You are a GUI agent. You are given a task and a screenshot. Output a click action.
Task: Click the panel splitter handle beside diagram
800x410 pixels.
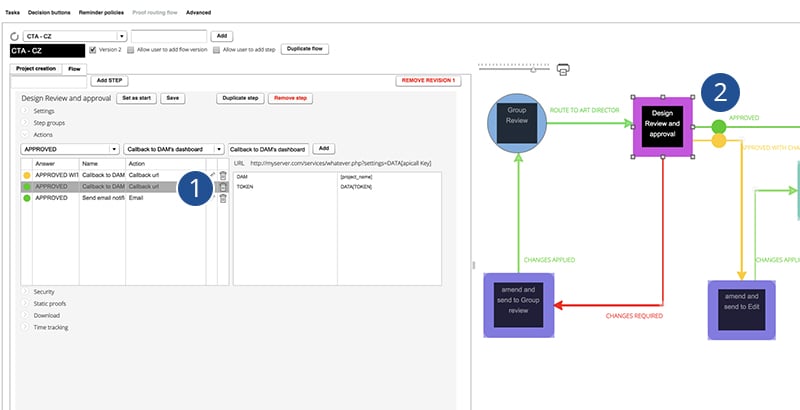[x=473, y=265]
